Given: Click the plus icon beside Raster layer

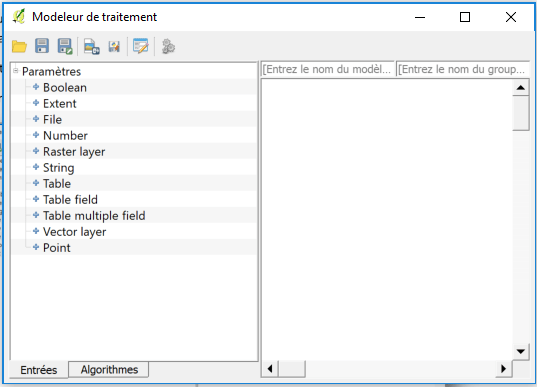Looking at the screenshot, I should pyautogui.click(x=36, y=151).
